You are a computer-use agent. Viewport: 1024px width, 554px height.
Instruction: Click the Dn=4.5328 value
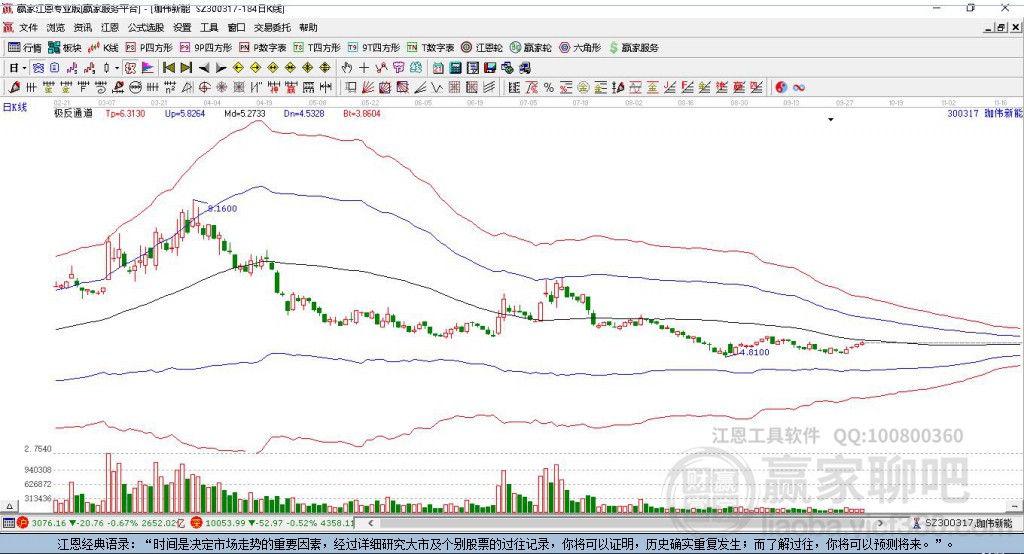point(304,113)
